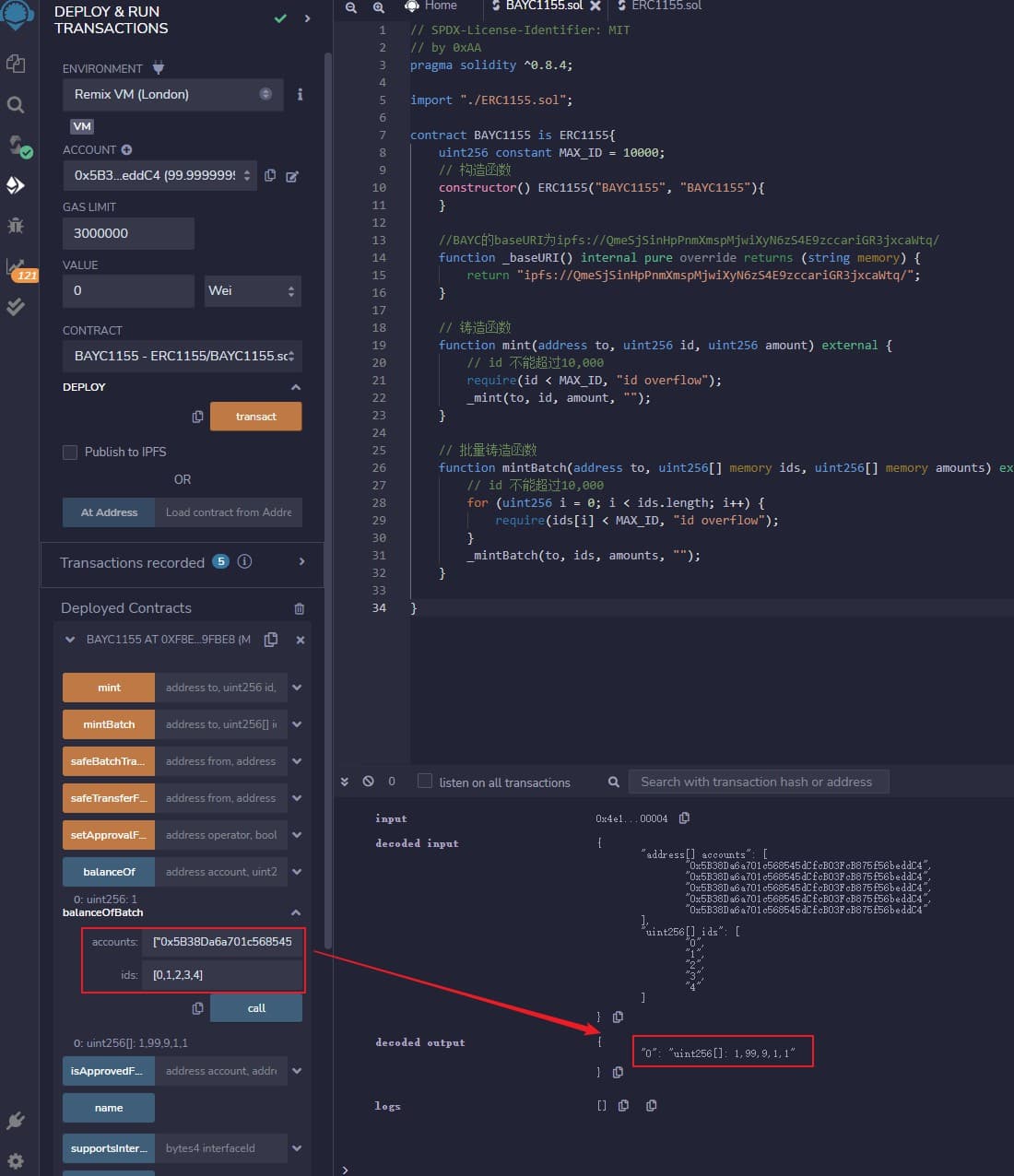The height and width of the screenshot is (1176, 1014).
Task: Click the zoom in editor icon
Action: tap(379, 7)
